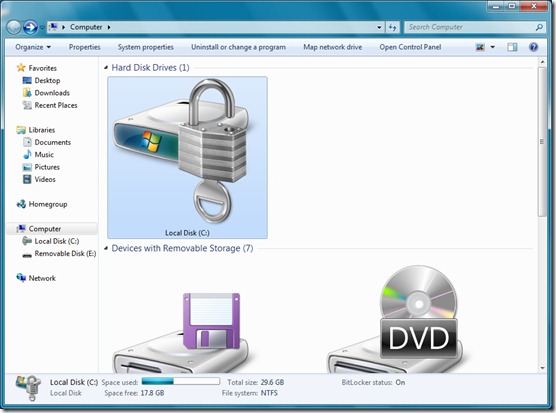Click the Removable Disk (E:) tree icon
The image size is (556, 413).
tap(27, 255)
